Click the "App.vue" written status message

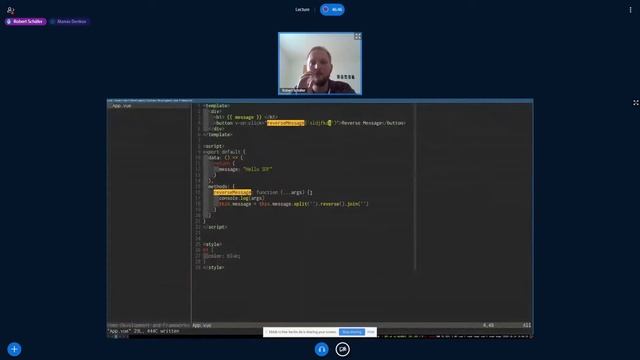point(143,331)
